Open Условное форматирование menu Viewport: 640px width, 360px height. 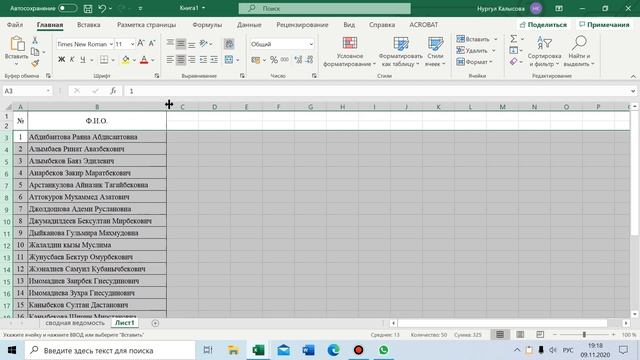tap(349, 52)
